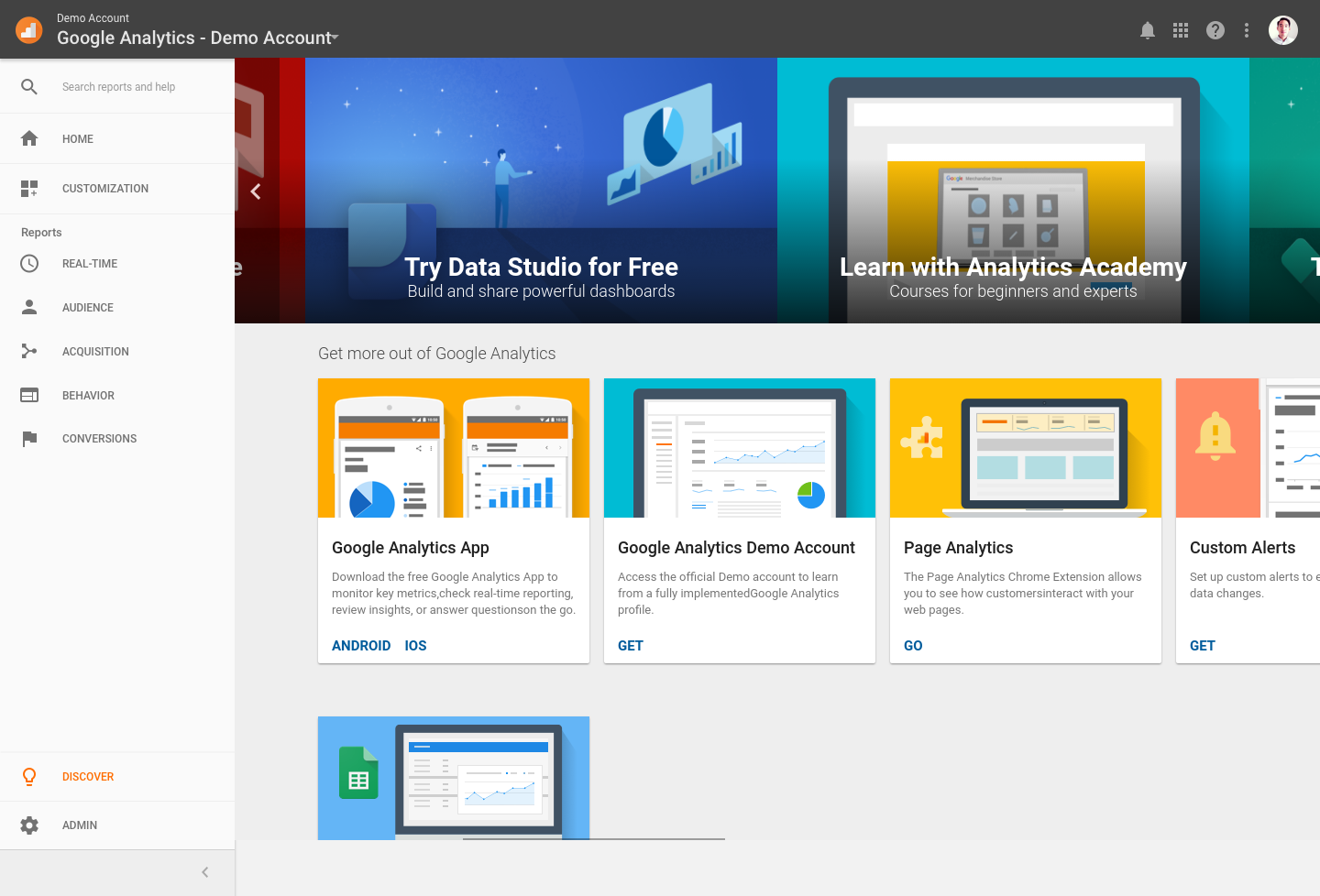
Task: Select the Customization menu item
Action: 105,189
